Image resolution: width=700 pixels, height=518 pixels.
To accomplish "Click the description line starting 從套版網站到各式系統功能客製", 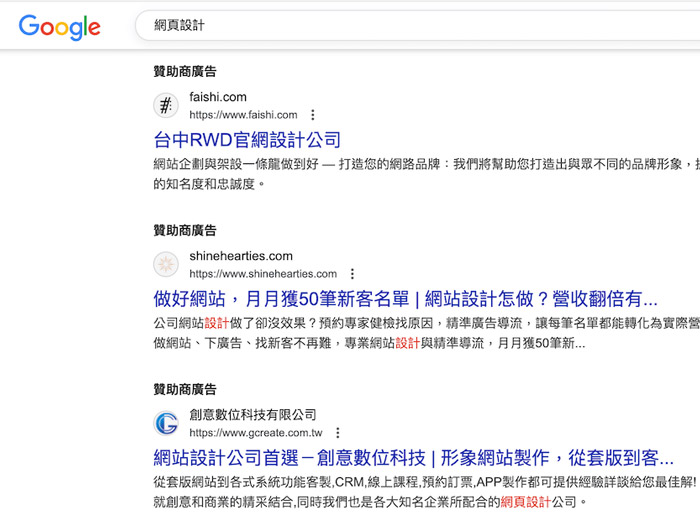I will pyautogui.click(x=425, y=482).
